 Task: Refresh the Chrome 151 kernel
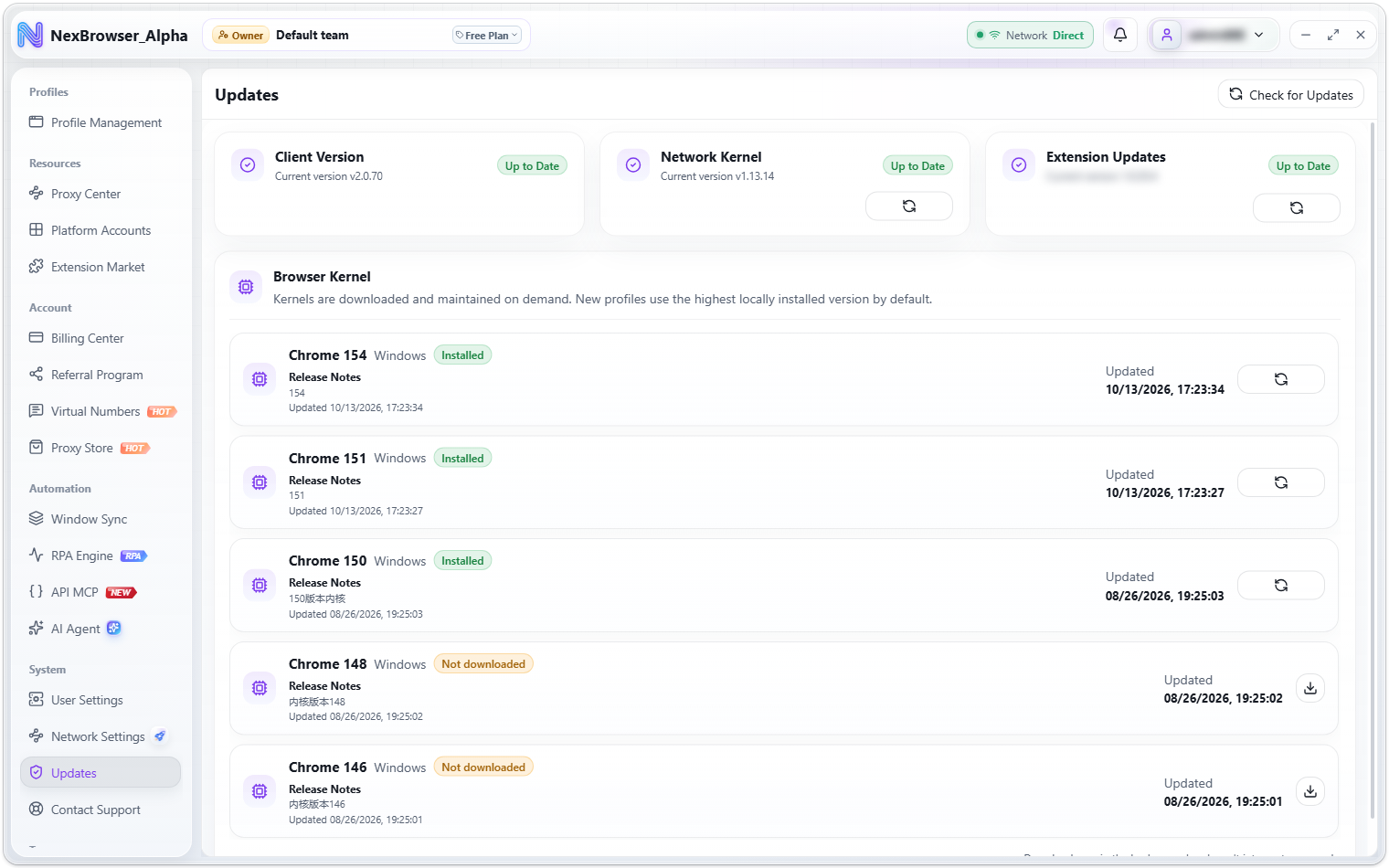(1280, 482)
